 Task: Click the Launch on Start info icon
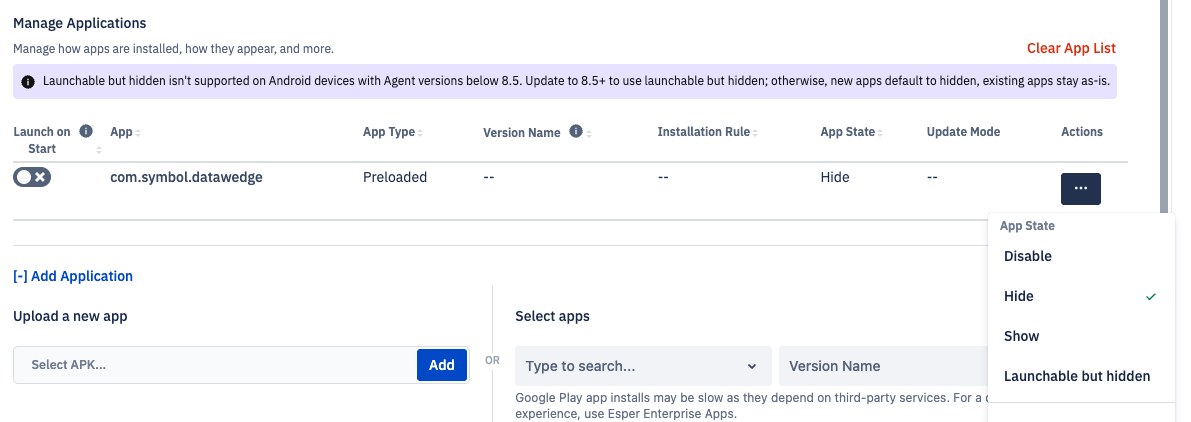(86, 131)
